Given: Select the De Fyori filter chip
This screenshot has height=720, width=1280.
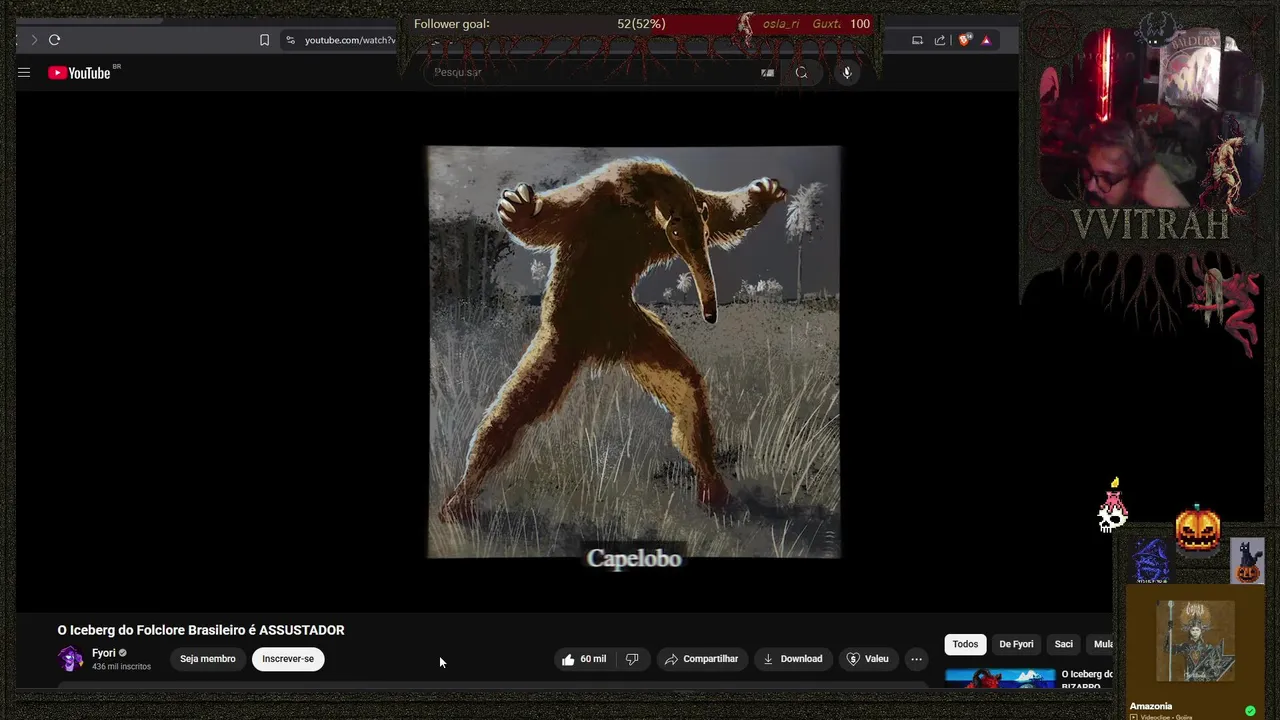Looking at the screenshot, I should [1016, 644].
